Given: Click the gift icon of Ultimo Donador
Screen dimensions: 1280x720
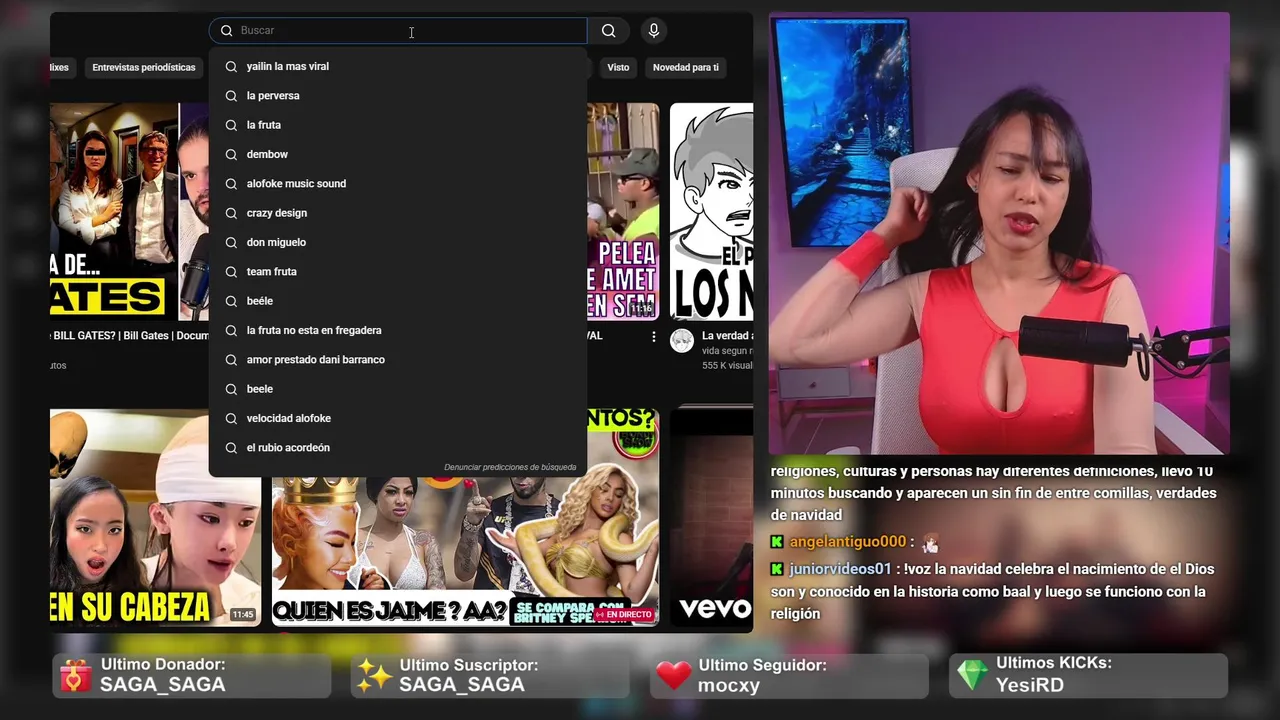Looking at the screenshot, I should pos(75,676).
